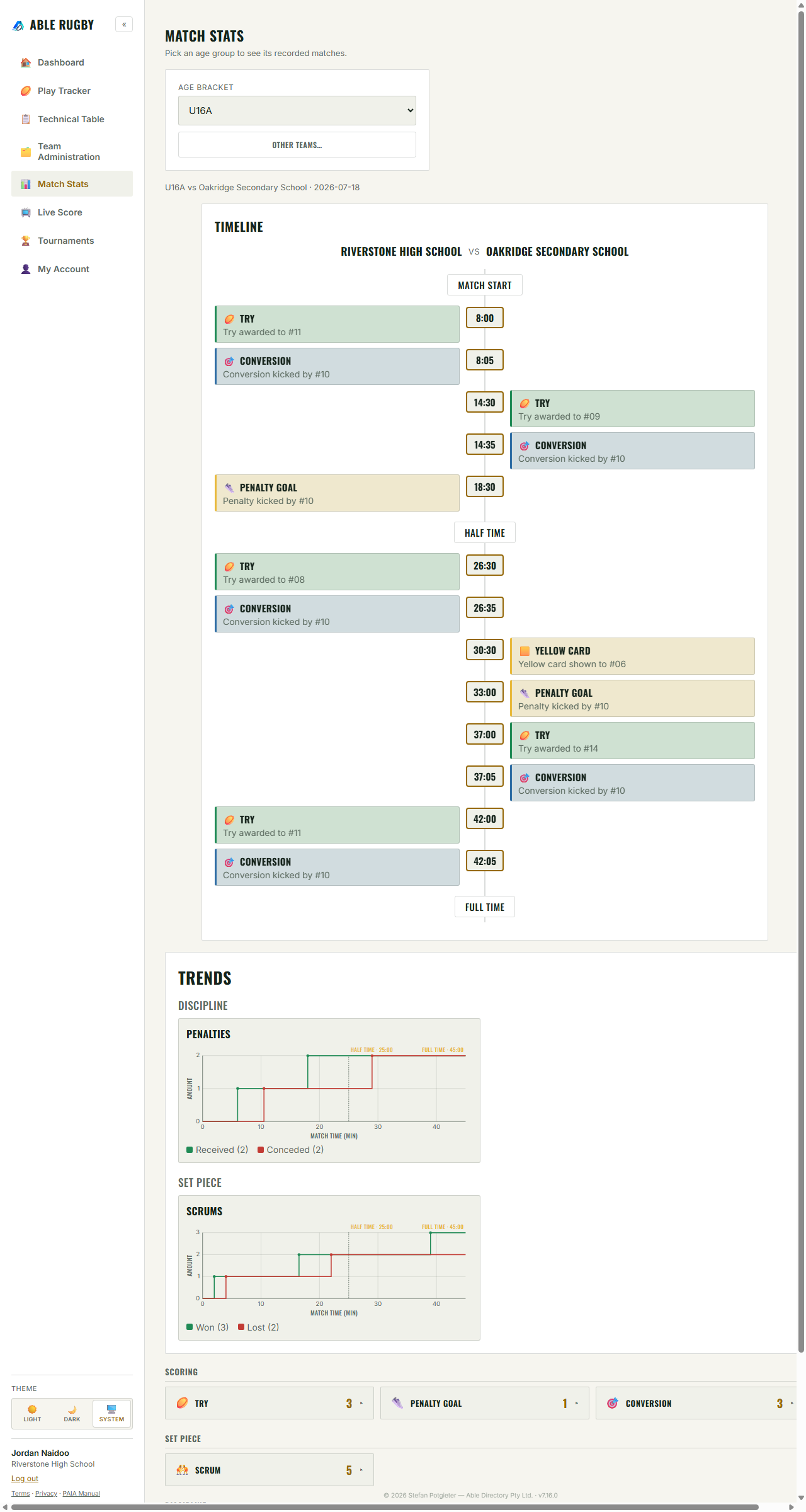
Task: Click ball icon of 8:00 try event
Action: pos(229,319)
